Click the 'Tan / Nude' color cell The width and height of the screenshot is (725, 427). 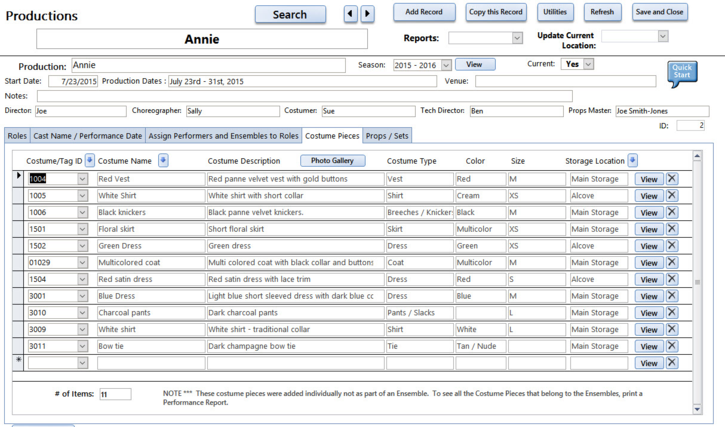pos(480,346)
